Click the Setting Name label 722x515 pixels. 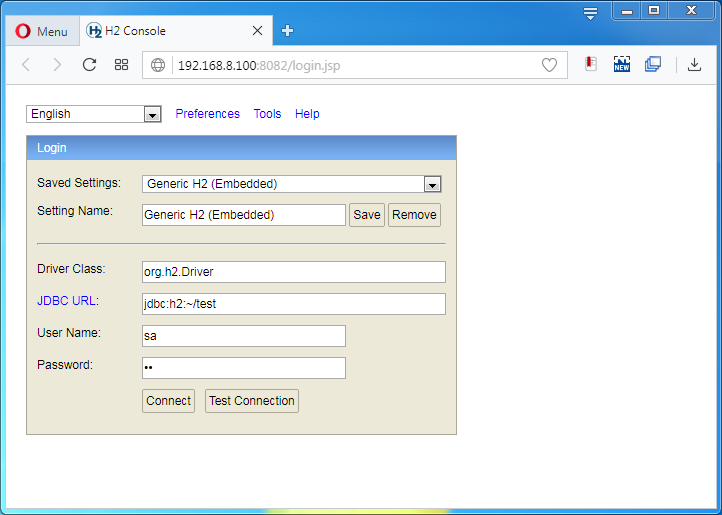point(75,211)
